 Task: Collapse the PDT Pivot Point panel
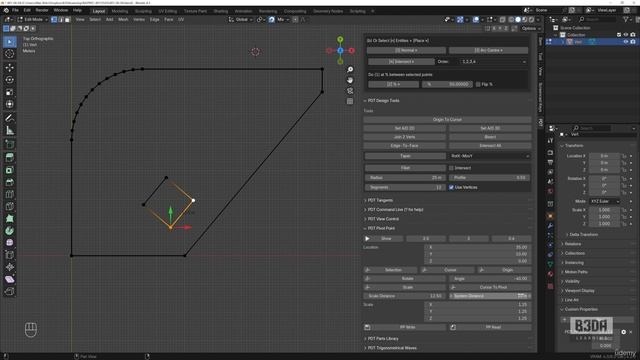click(x=381, y=229)
